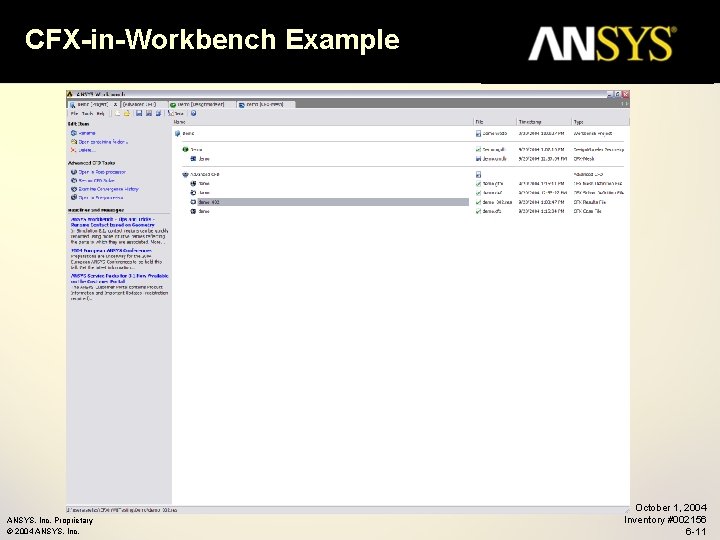Screen dimensions: 720x540
Task: Click the New toolbar button with label
Action: coord(176,113)
